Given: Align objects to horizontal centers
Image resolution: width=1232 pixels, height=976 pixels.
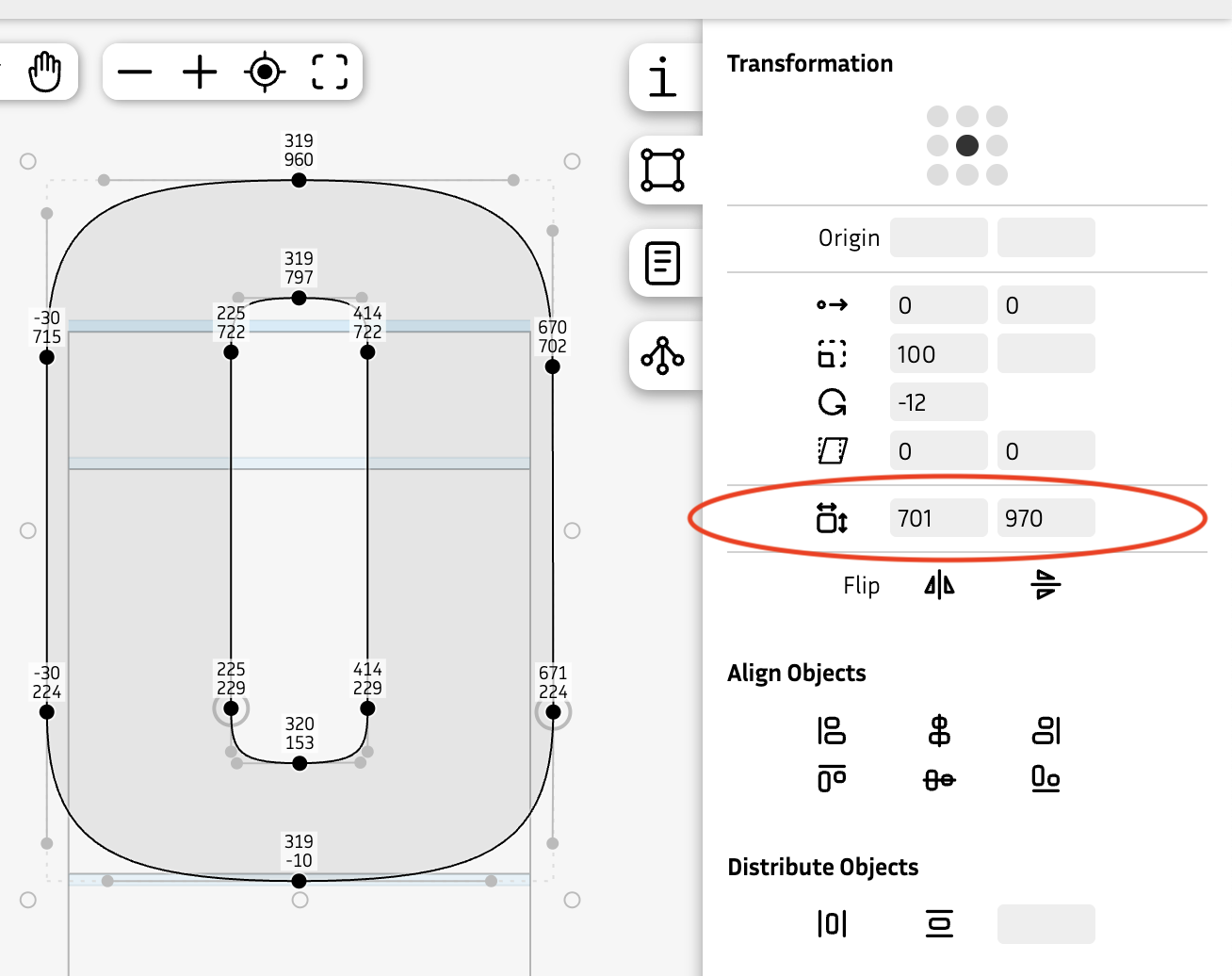Looking at the screenshot, I should (938, 731).
